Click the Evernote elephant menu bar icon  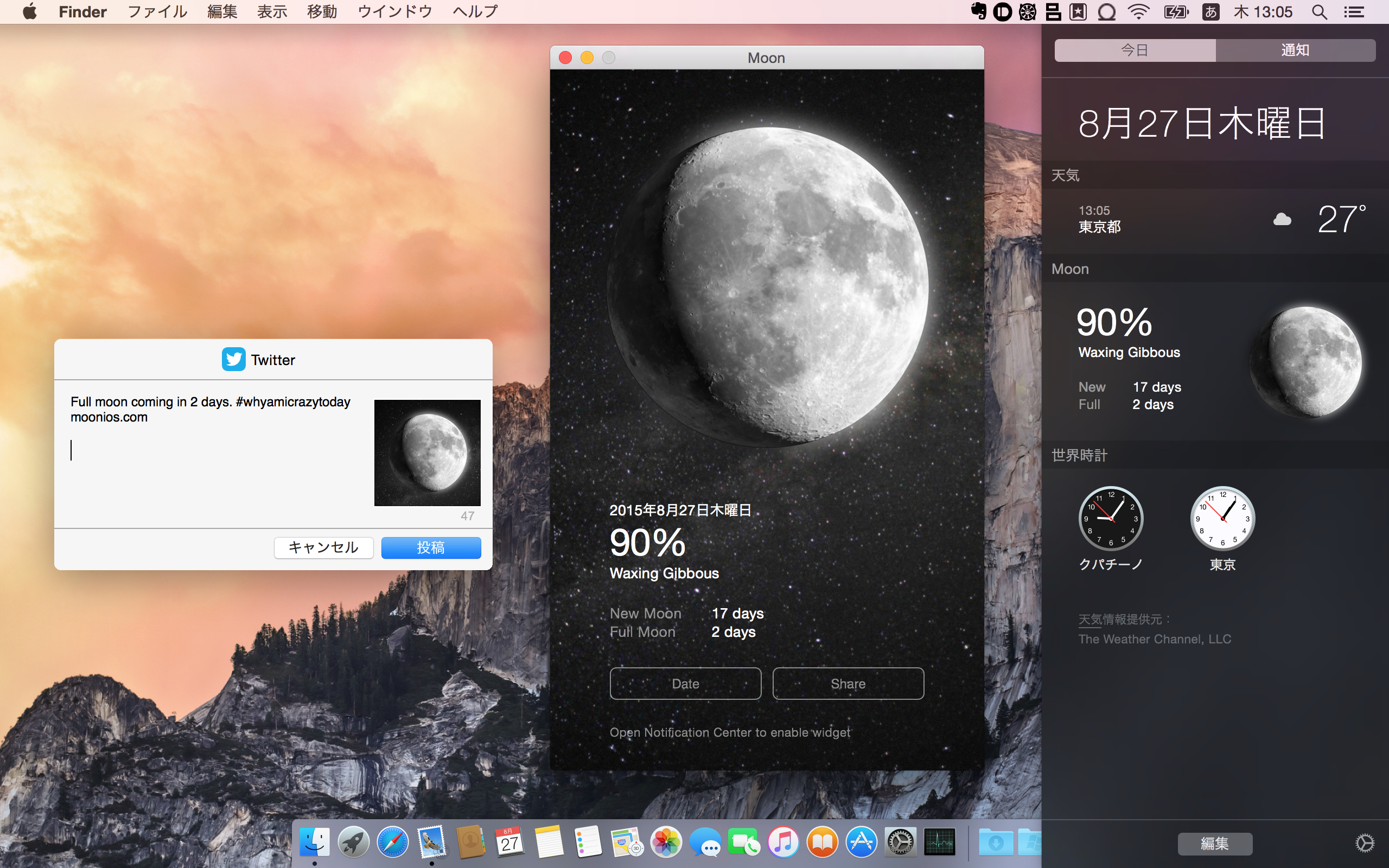click(x=978, y=11)
